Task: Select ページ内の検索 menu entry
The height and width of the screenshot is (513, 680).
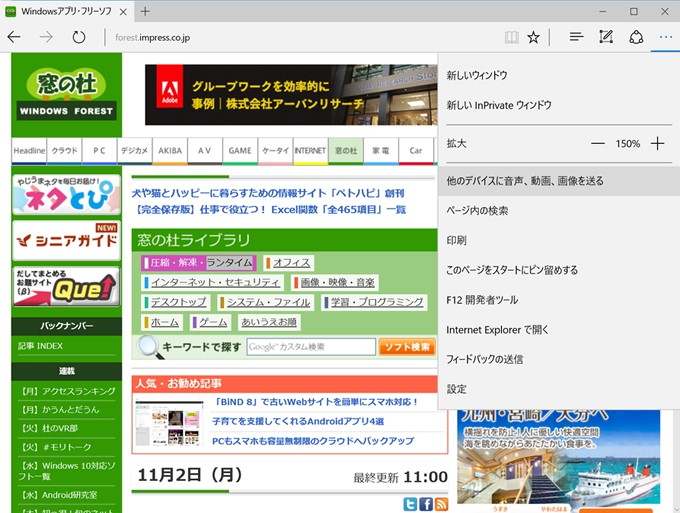Action: tap(559, 211)
